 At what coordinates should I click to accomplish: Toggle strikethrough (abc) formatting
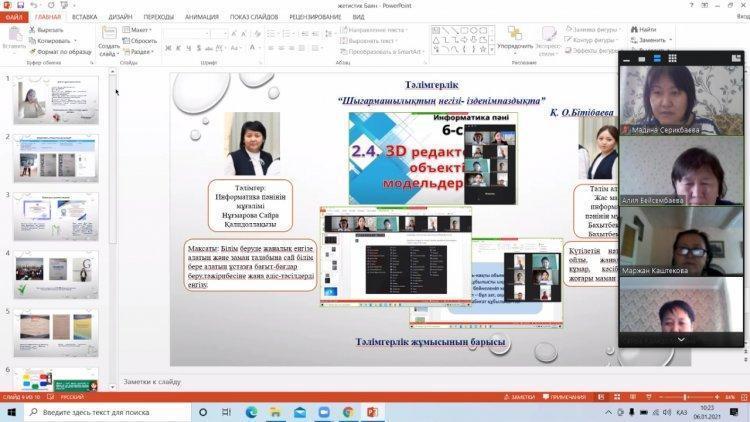(209, 48)
